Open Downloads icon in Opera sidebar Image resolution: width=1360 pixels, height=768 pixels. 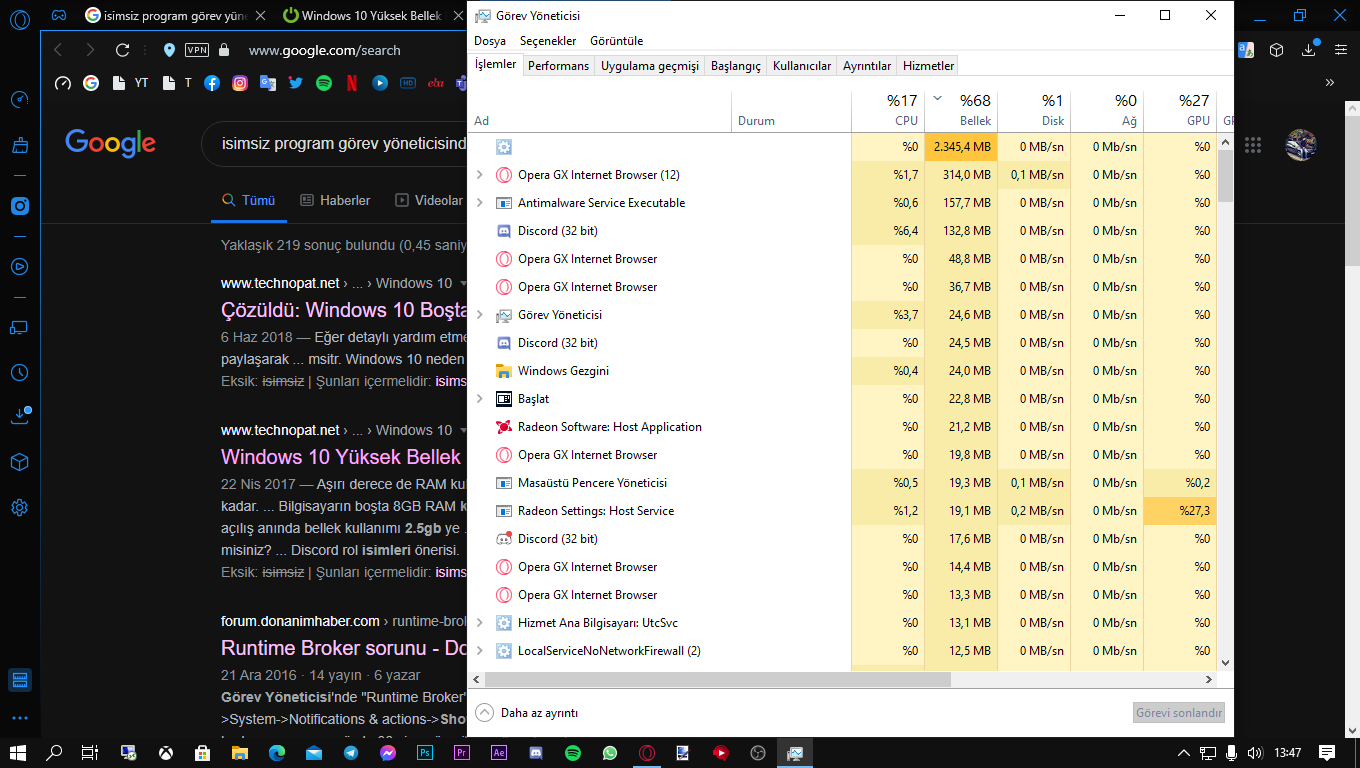19,415
